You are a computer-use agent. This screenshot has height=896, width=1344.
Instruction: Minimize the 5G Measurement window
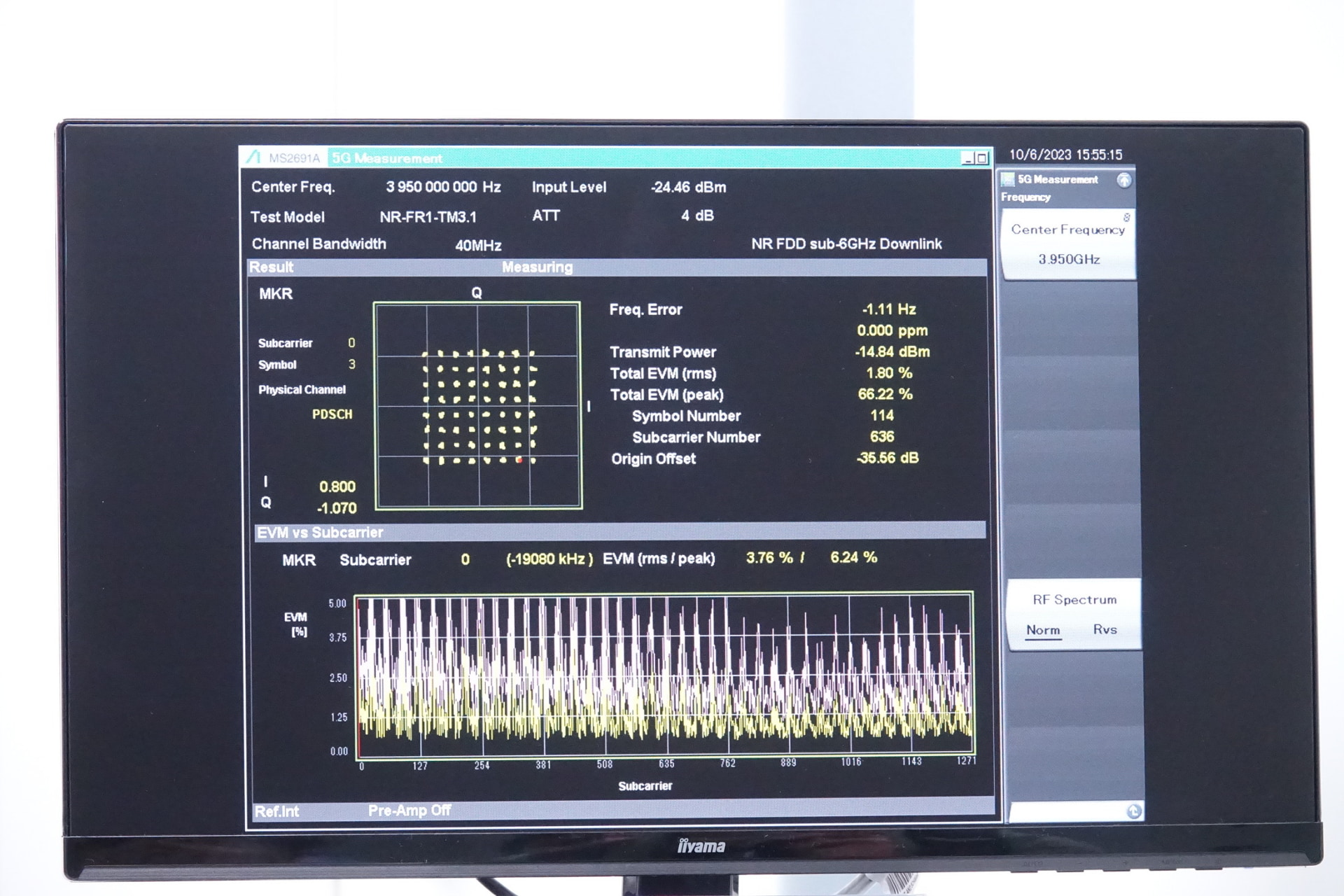tap(968, 159)
